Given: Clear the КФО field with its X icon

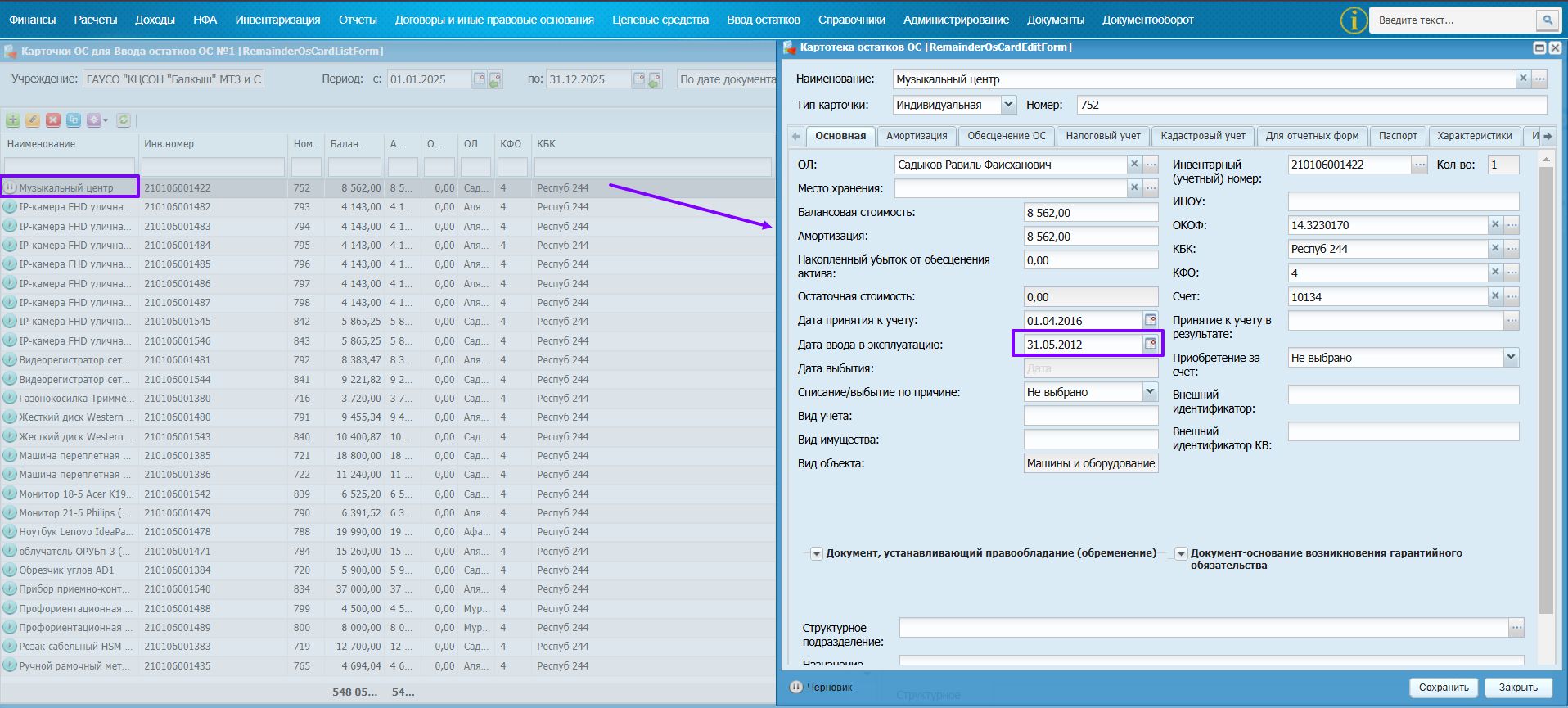Looking at the screenshot, I should (x=1495, y=272).
